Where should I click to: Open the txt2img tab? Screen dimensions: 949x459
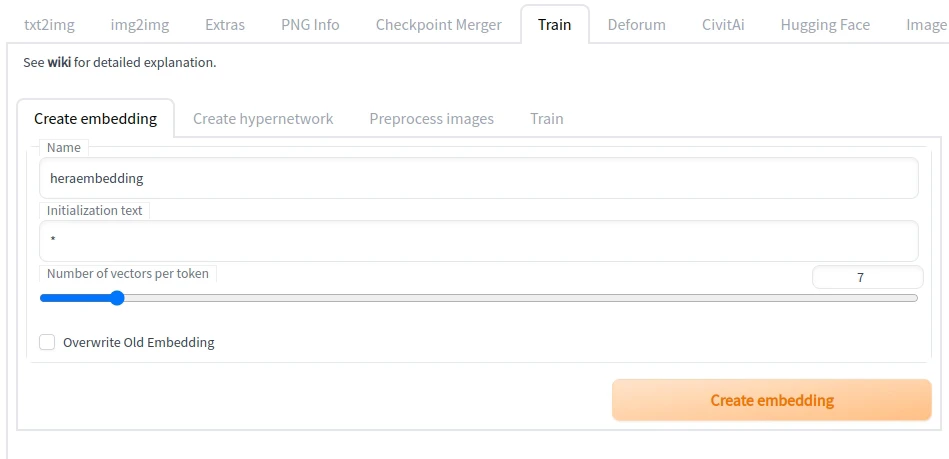point(49,24)
